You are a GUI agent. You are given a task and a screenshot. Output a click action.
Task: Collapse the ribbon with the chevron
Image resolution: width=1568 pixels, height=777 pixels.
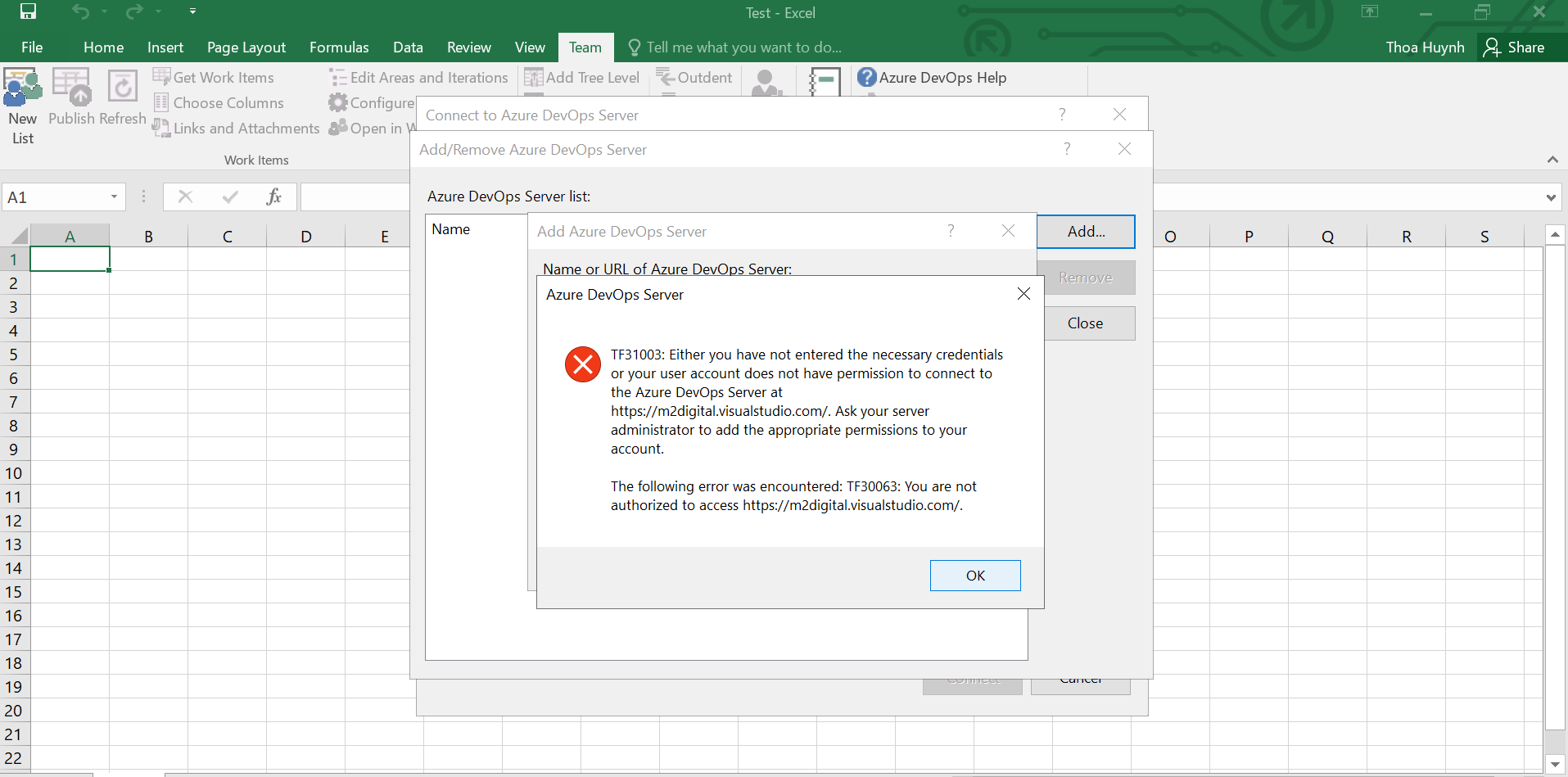pos(1552,159)
